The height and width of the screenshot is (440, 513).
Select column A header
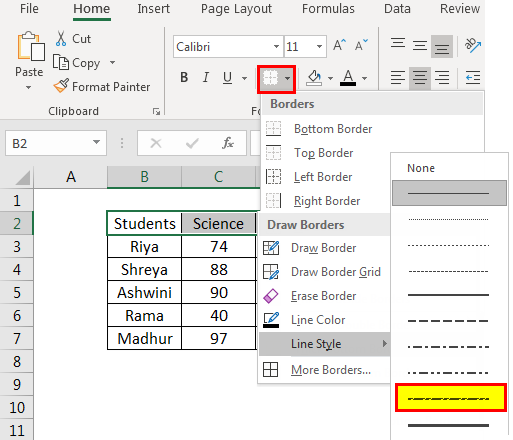point(70,177)
